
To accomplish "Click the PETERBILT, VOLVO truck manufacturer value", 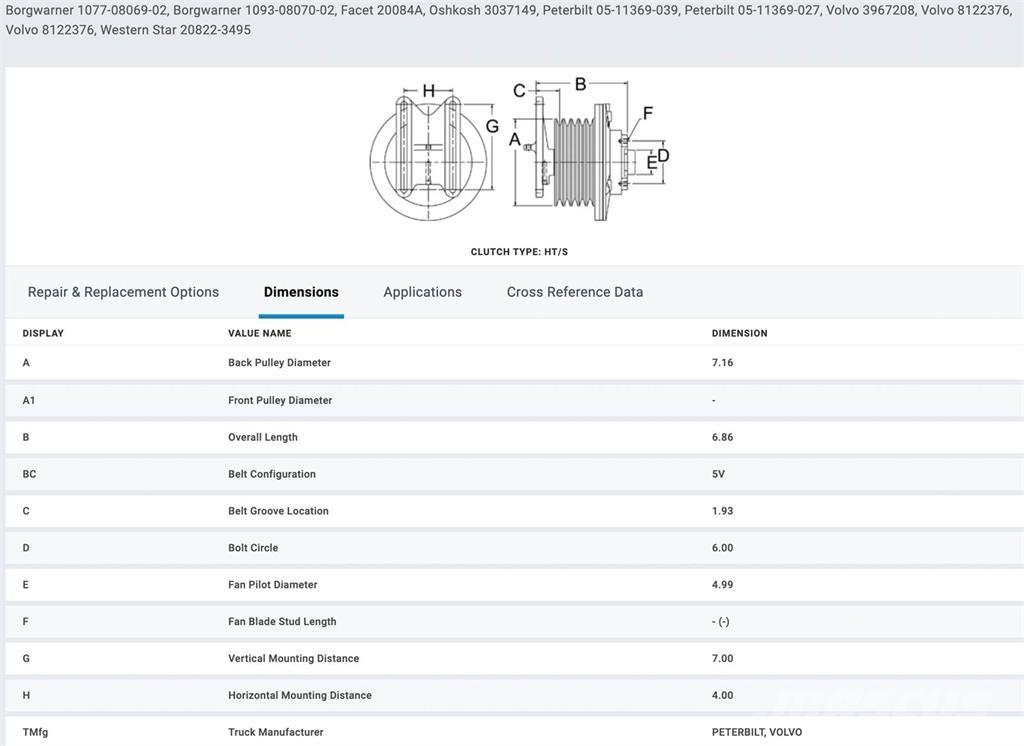I will pyautogui.click(x=756, y=732).
